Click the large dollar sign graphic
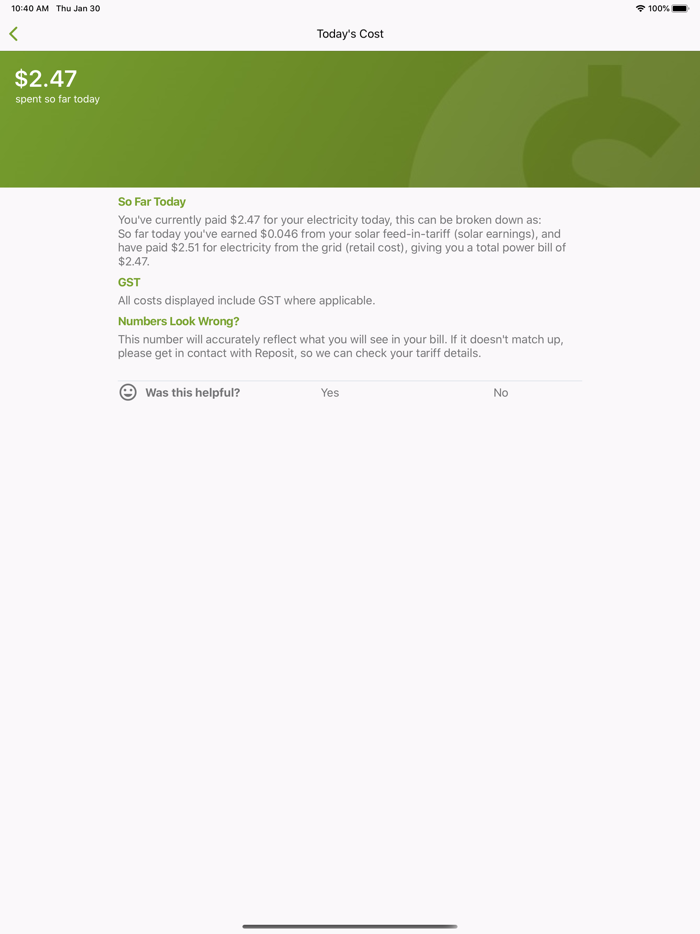This screenshot has width=700, height=934. [602, 126]
